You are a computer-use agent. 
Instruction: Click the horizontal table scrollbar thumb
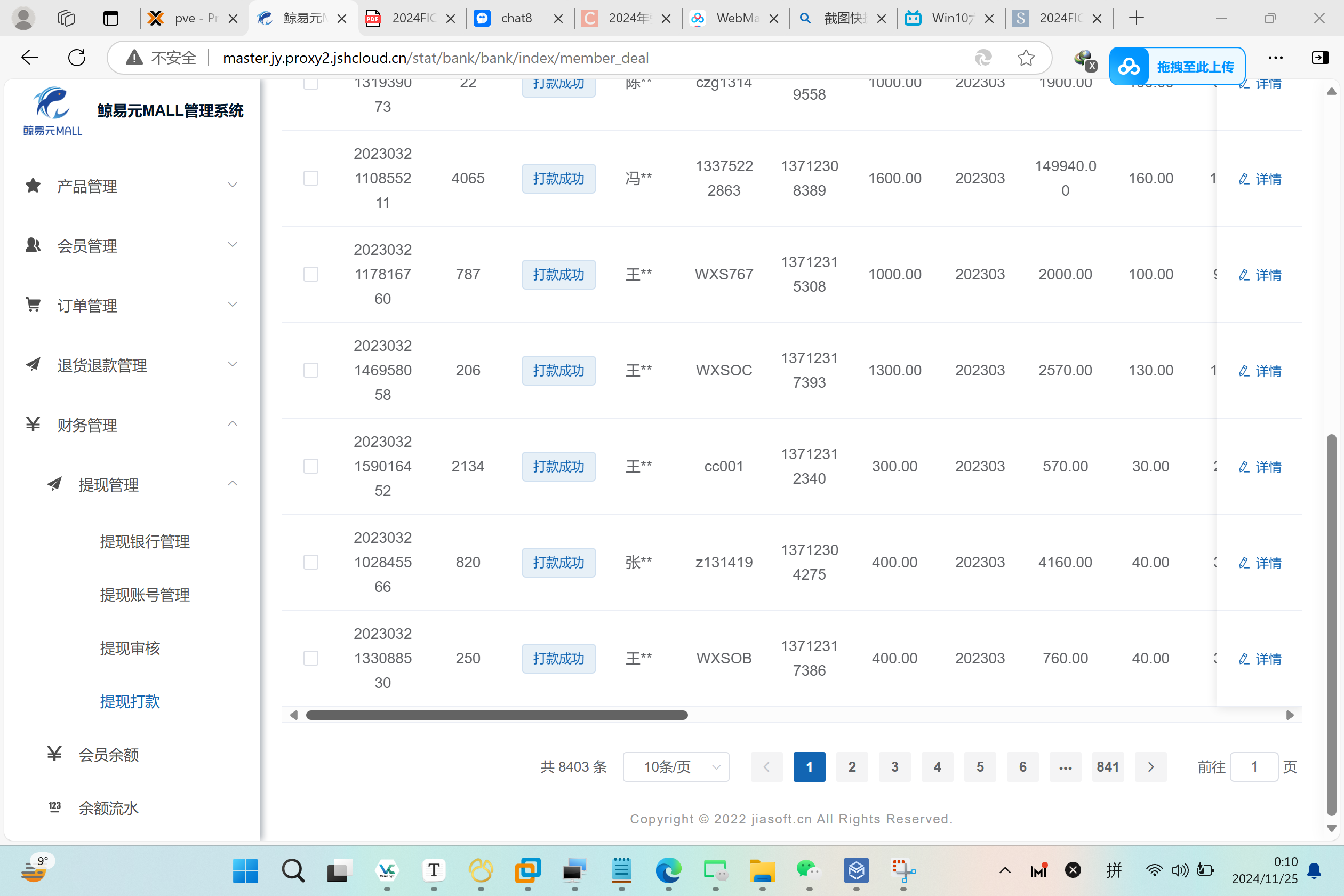click(x=496, y=715)
